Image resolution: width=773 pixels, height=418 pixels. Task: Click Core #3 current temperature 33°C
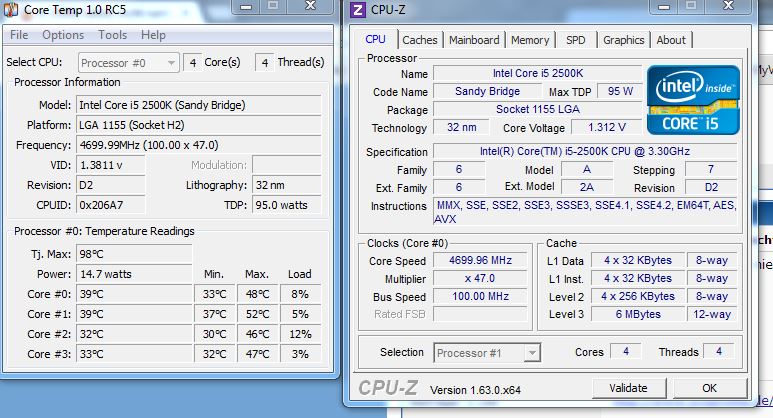tap(134, 354)
